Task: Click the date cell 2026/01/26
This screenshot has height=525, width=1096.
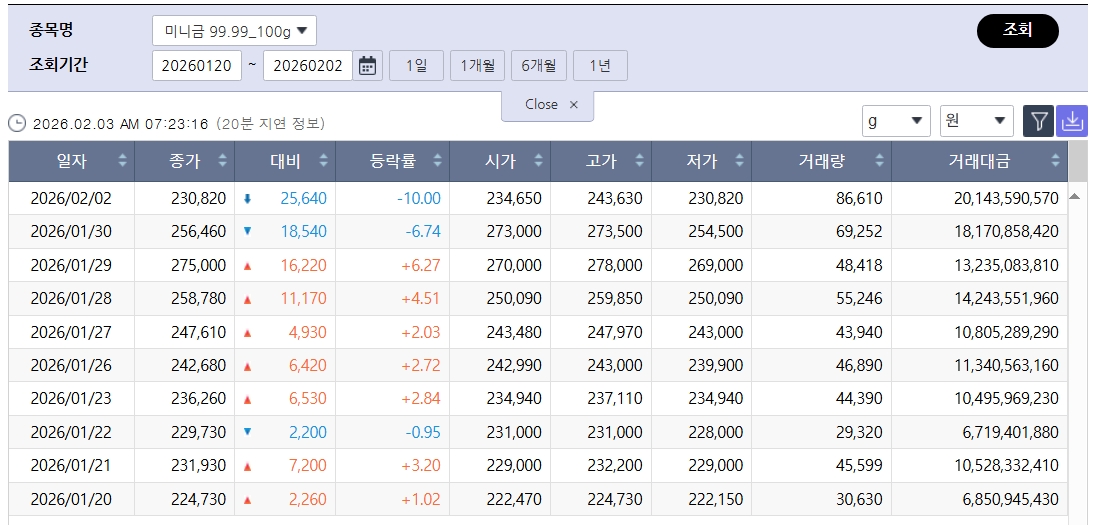Action: [x=71, y=365]
